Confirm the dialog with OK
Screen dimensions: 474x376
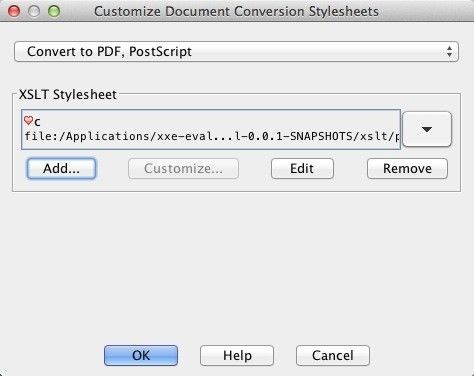141,355
